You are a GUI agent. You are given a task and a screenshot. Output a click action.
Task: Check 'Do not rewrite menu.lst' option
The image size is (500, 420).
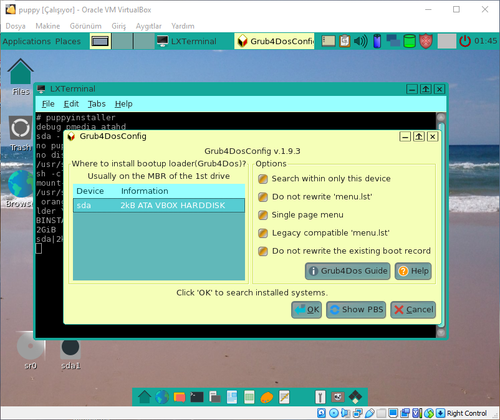coord(263,197)
